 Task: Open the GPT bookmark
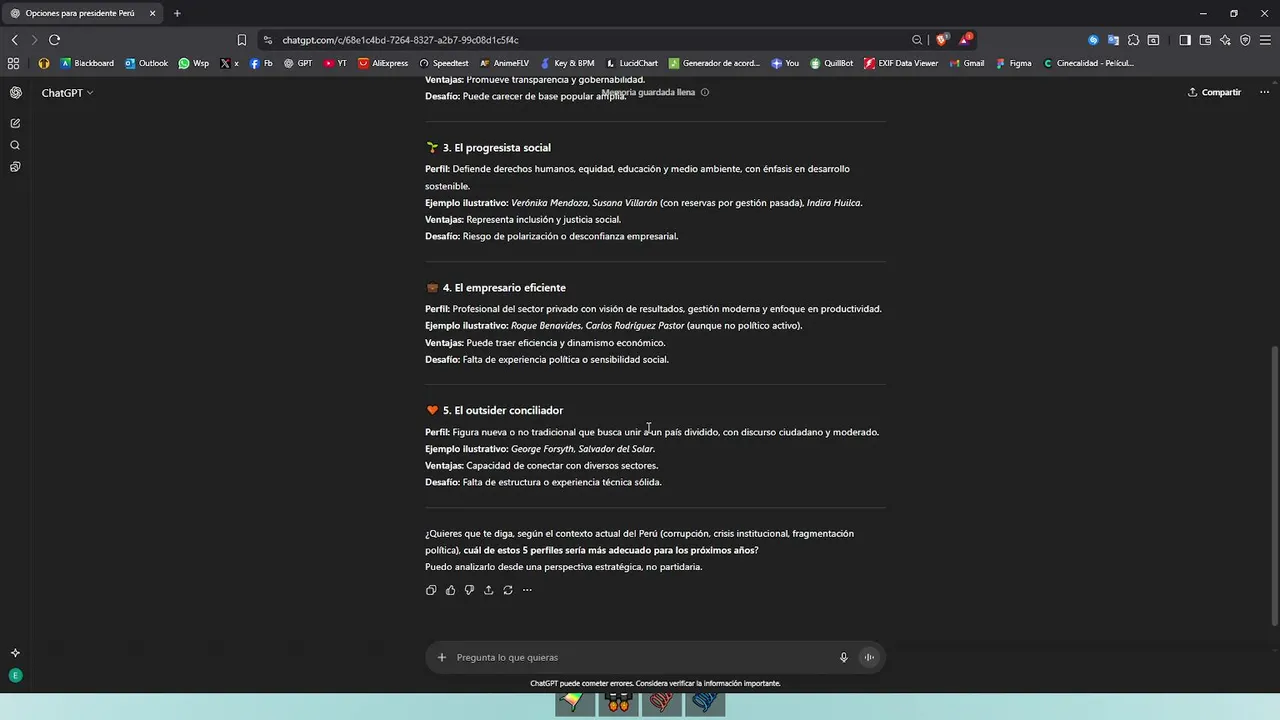click(x=298, y=63)
